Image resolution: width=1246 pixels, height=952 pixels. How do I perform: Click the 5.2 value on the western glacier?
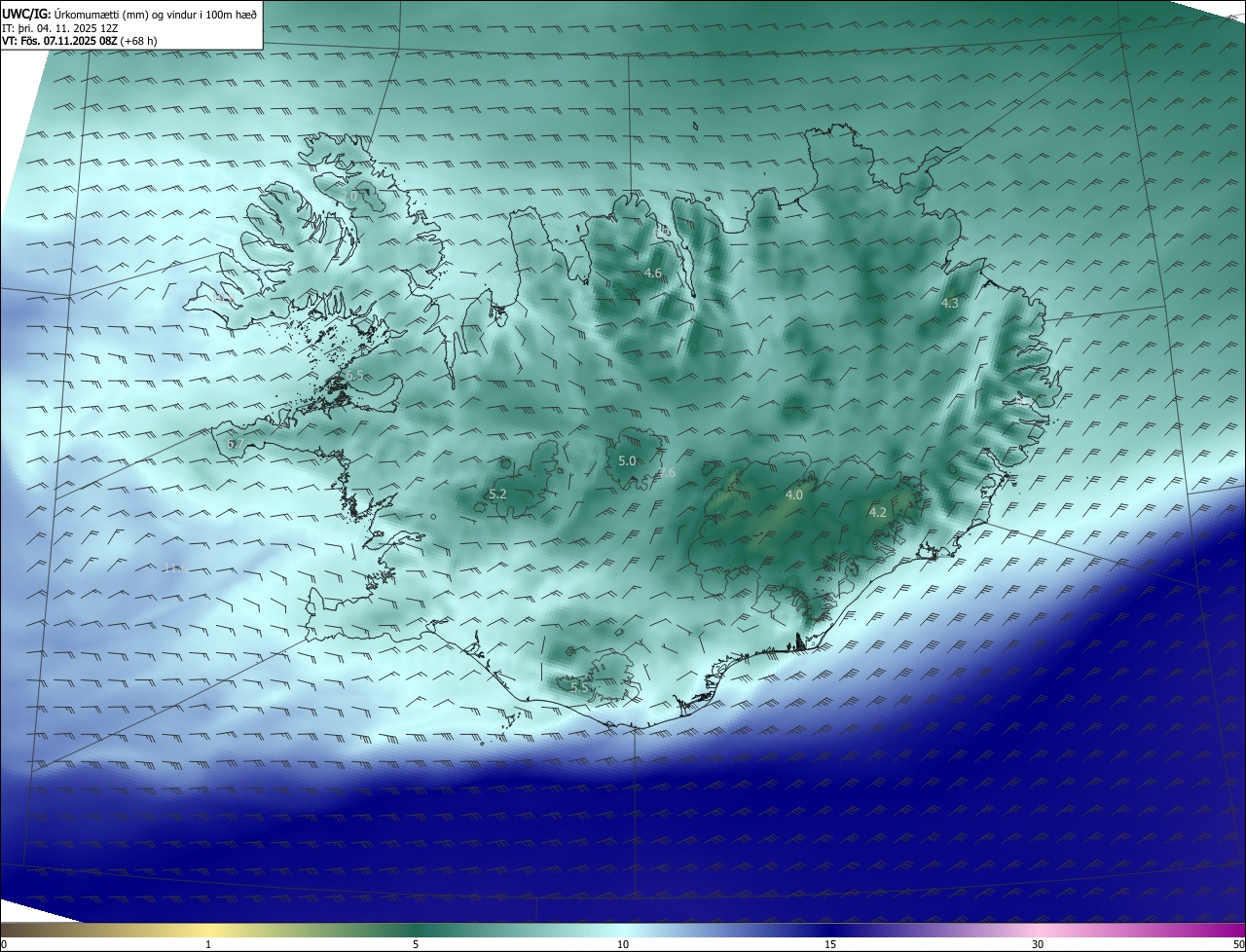(497, 494)
